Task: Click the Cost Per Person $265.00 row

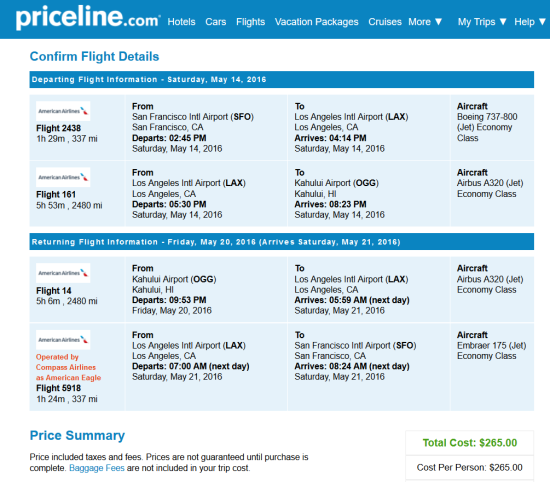Action: (470, 467)
